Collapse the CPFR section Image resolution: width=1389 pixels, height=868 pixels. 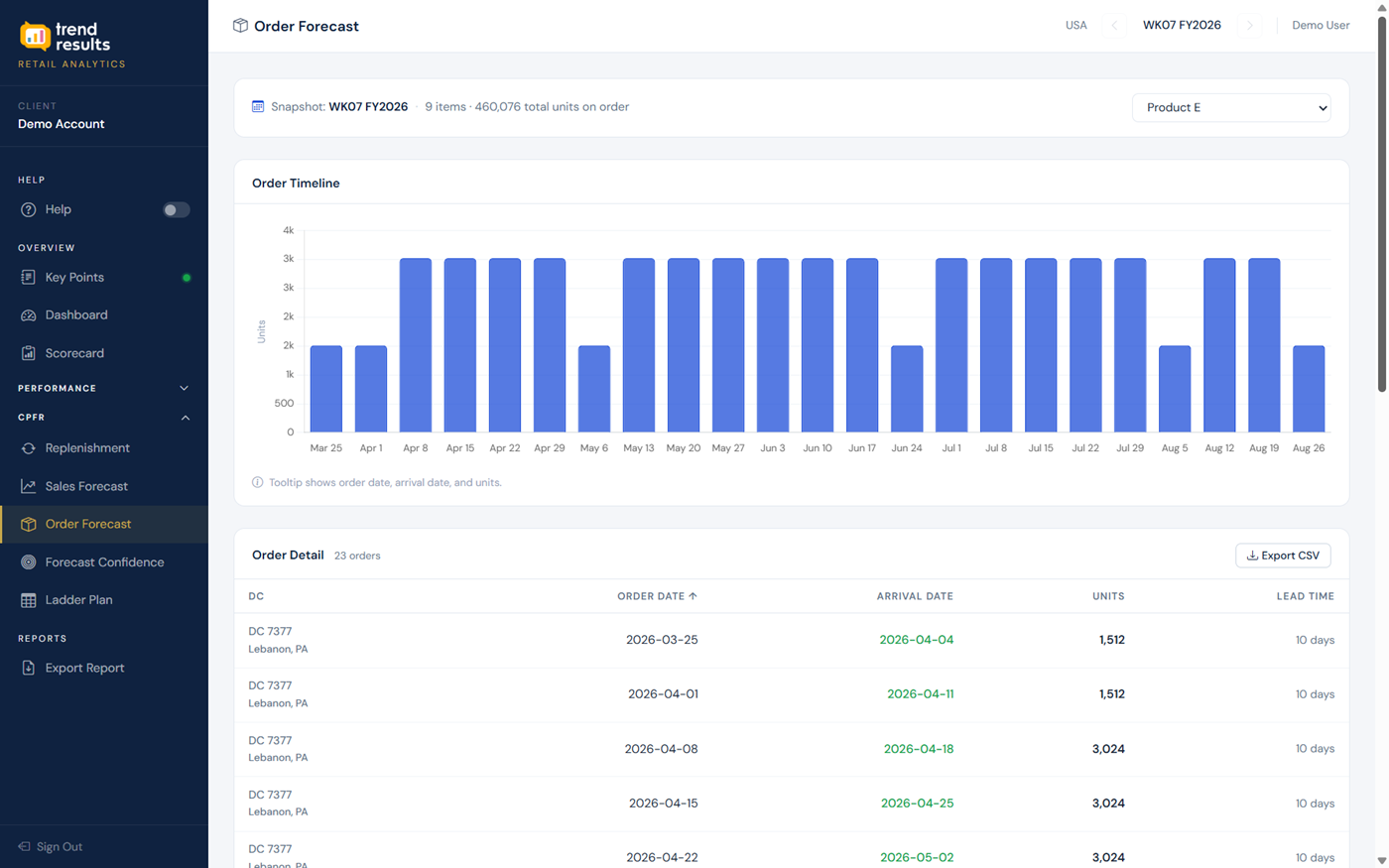point(185,418)
